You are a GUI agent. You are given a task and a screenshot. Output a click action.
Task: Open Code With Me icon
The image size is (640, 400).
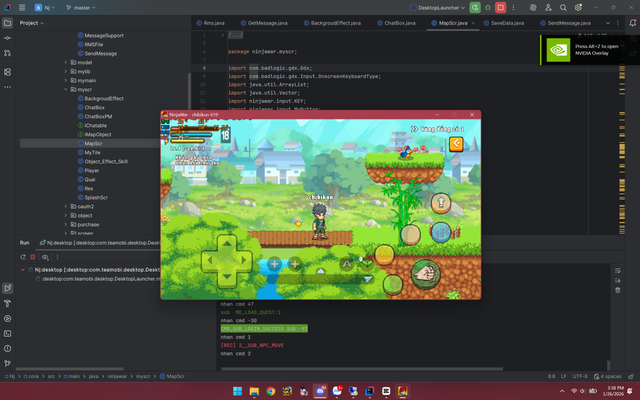tap(548, 7)
